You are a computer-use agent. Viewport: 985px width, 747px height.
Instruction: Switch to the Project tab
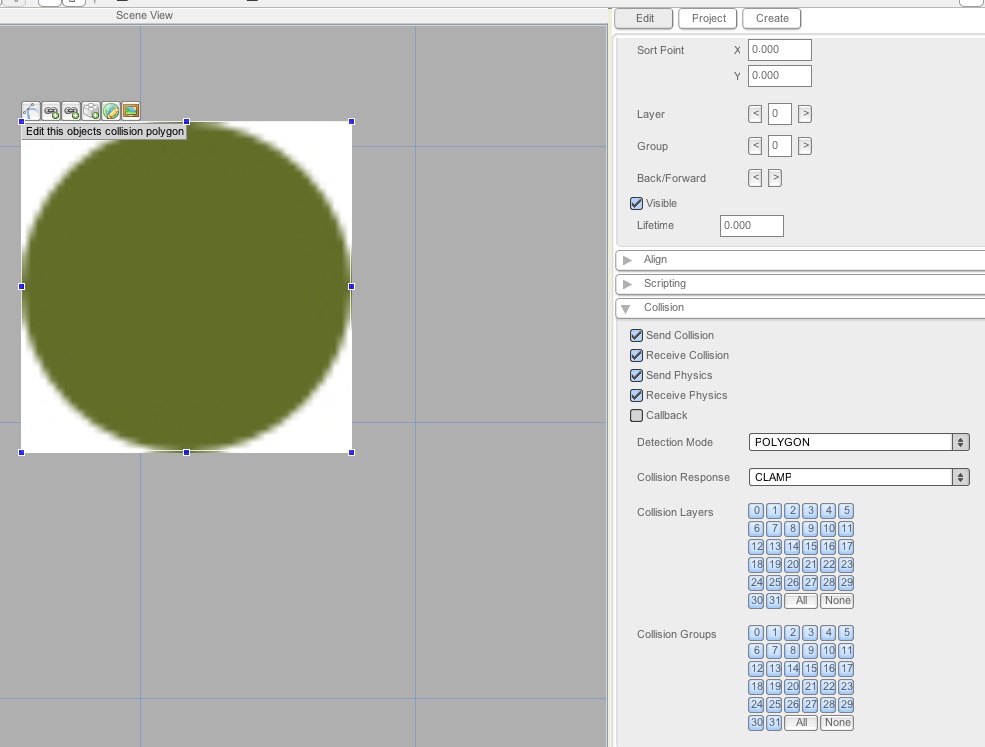[x=709, y=18]
